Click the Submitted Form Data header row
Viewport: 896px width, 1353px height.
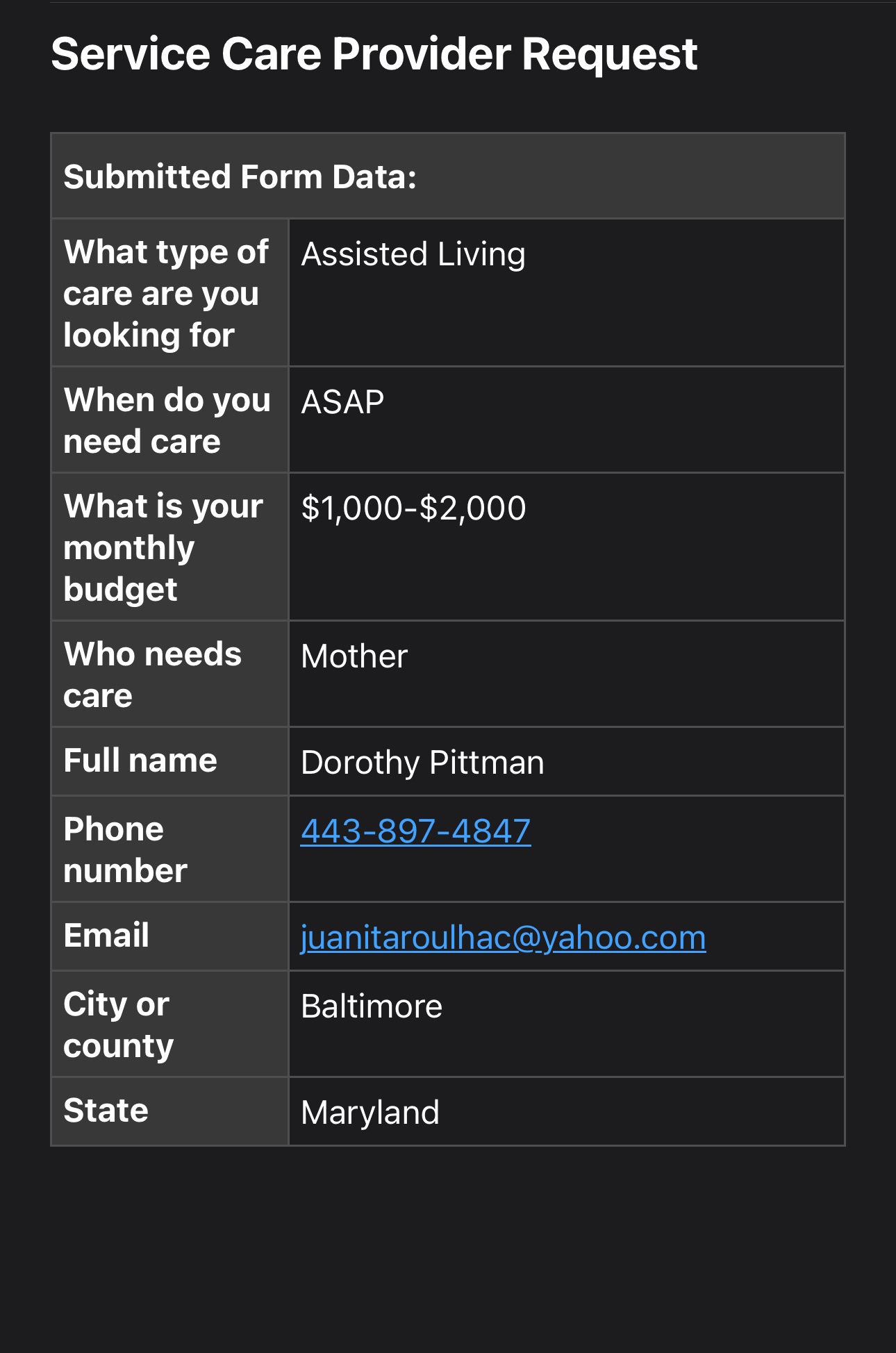[448, 176]
